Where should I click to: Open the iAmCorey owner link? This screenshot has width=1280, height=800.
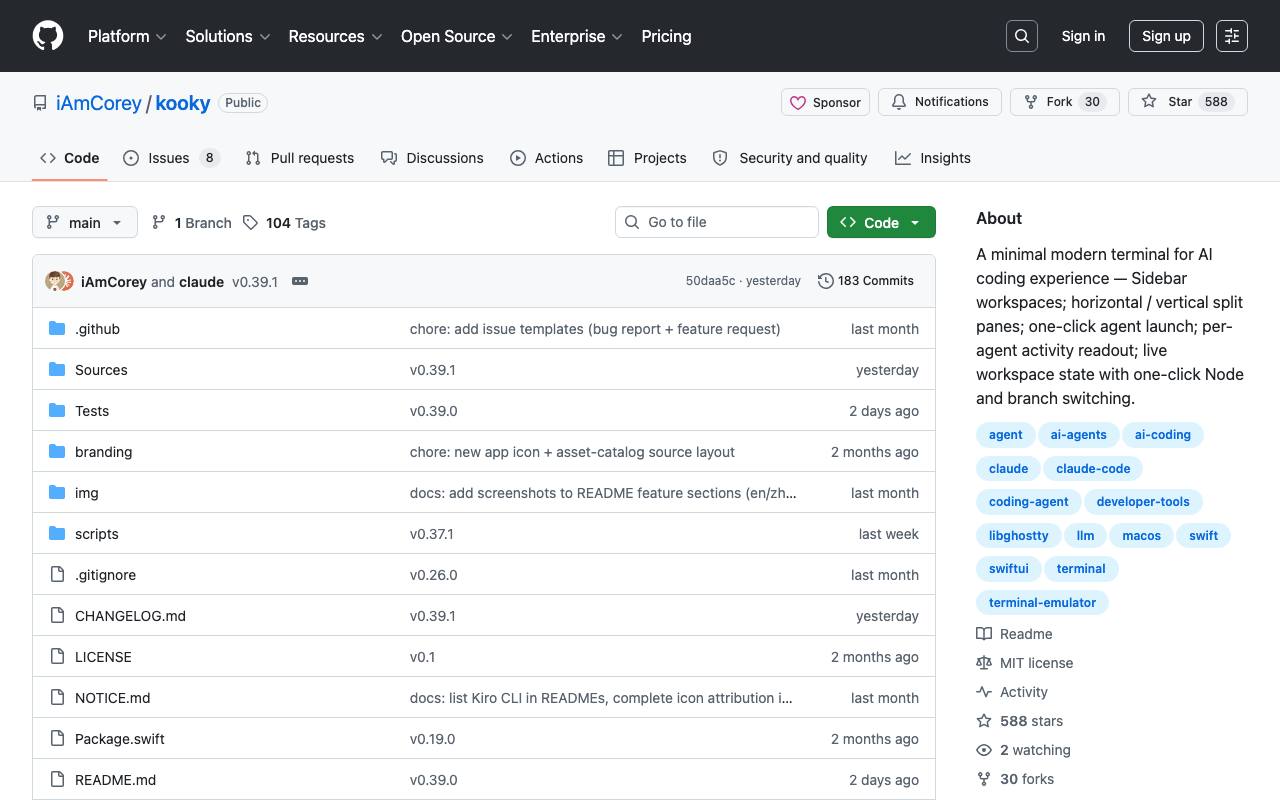coord(99,103)
